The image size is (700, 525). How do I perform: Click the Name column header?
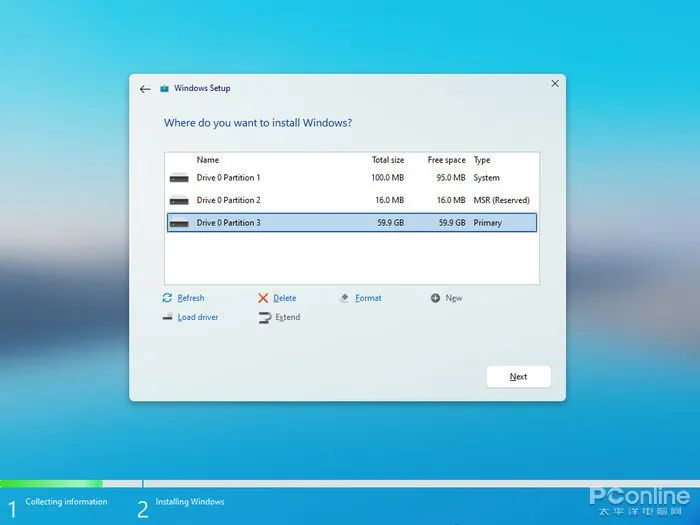(x=207, y=160)
